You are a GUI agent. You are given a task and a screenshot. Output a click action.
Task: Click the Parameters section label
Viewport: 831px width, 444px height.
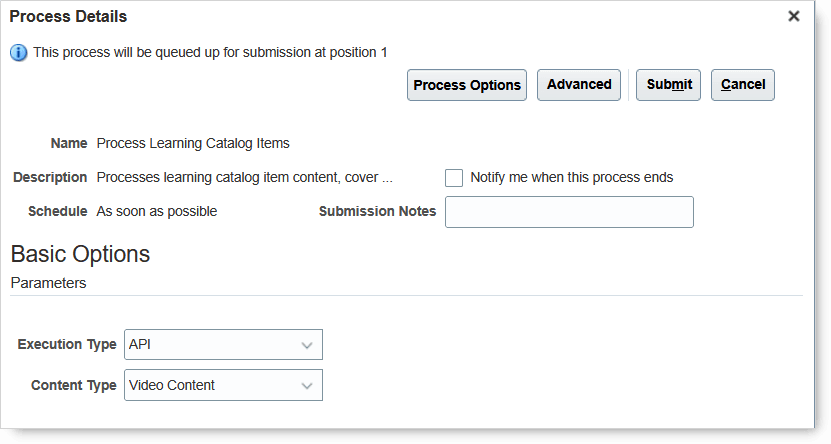click(48, 283)
